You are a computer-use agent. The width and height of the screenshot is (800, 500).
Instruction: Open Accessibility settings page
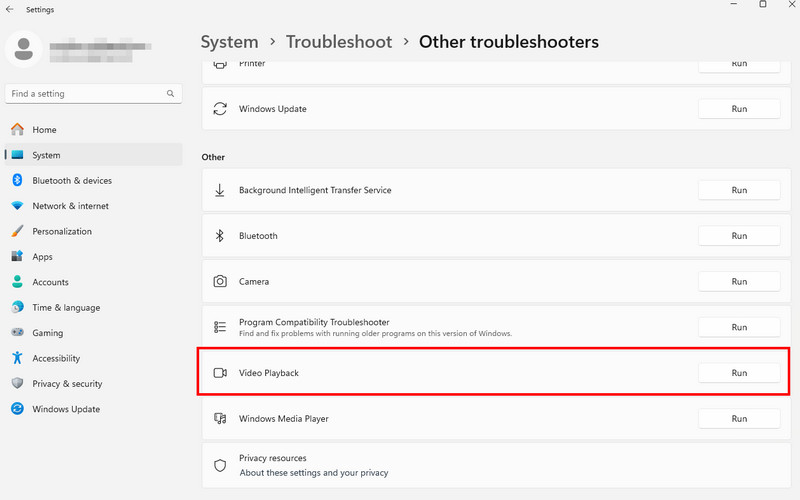pyautogui.click(x=56, y=359)
